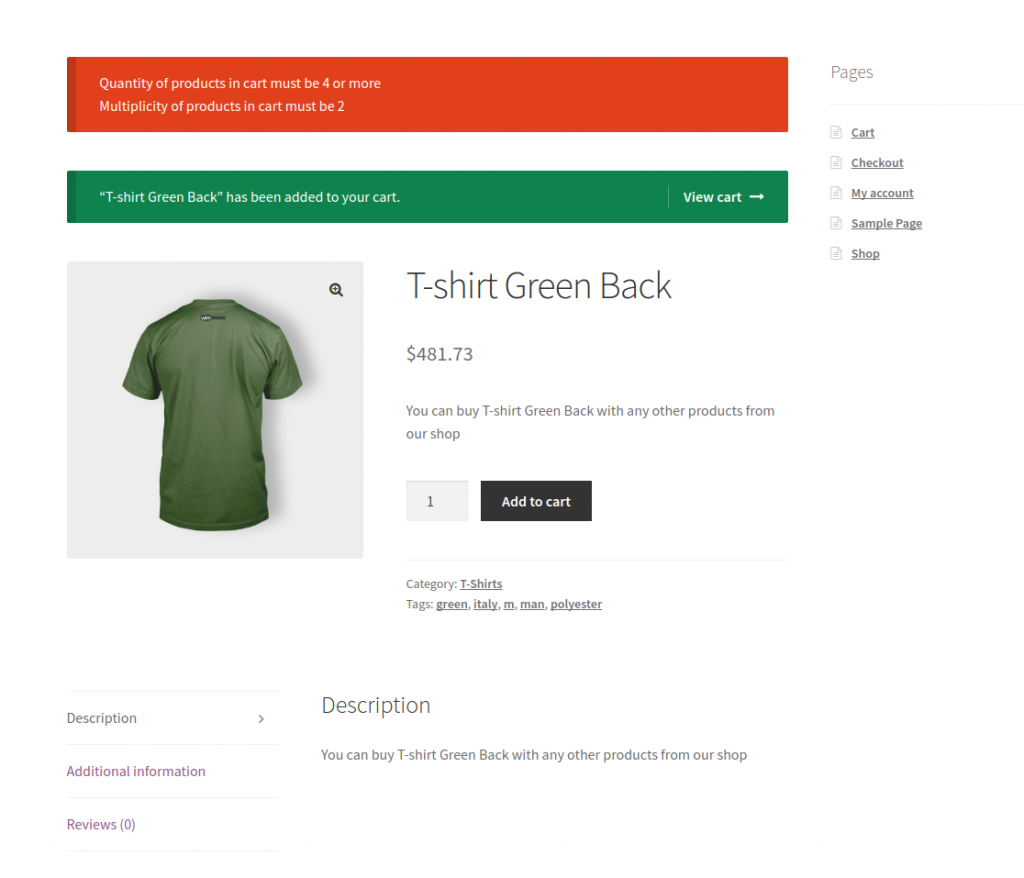The image size is (1024, 878).
Task: Click the page icon beside Cart
Action: pos(836,132)
